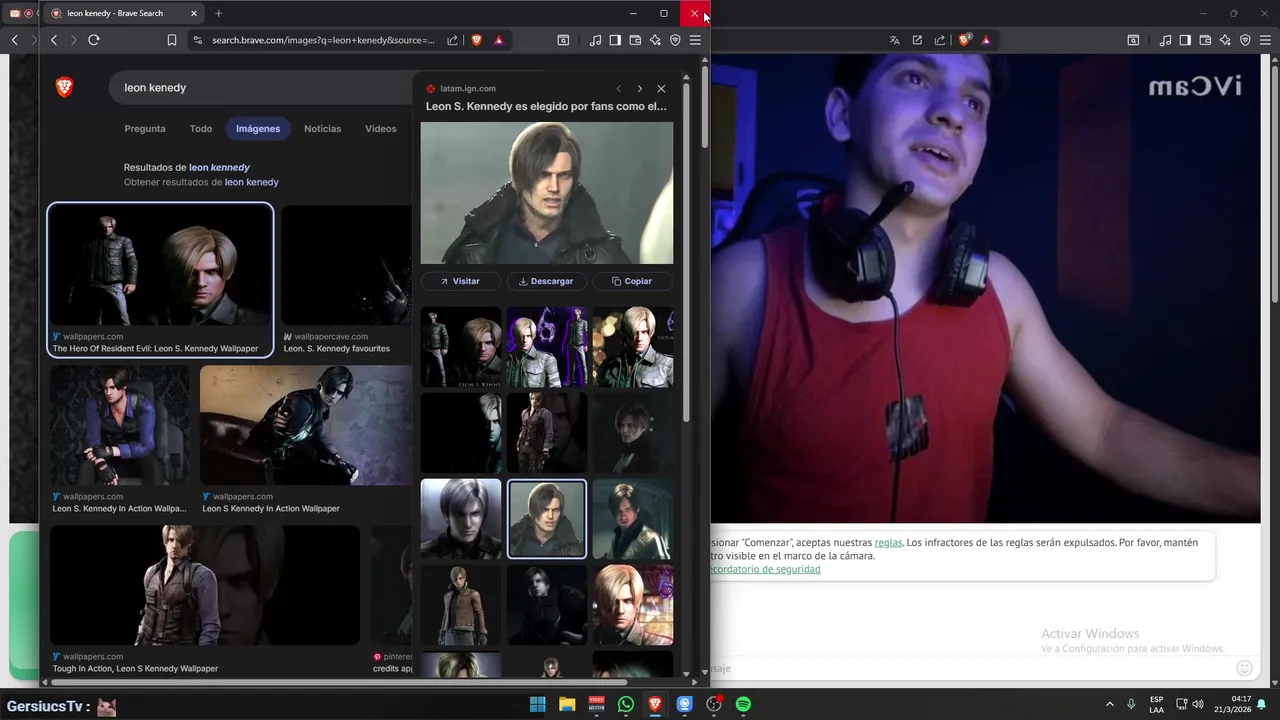Open Brave Wallet in front window
The image size is (1280, 720).
[x=635, y=40]
